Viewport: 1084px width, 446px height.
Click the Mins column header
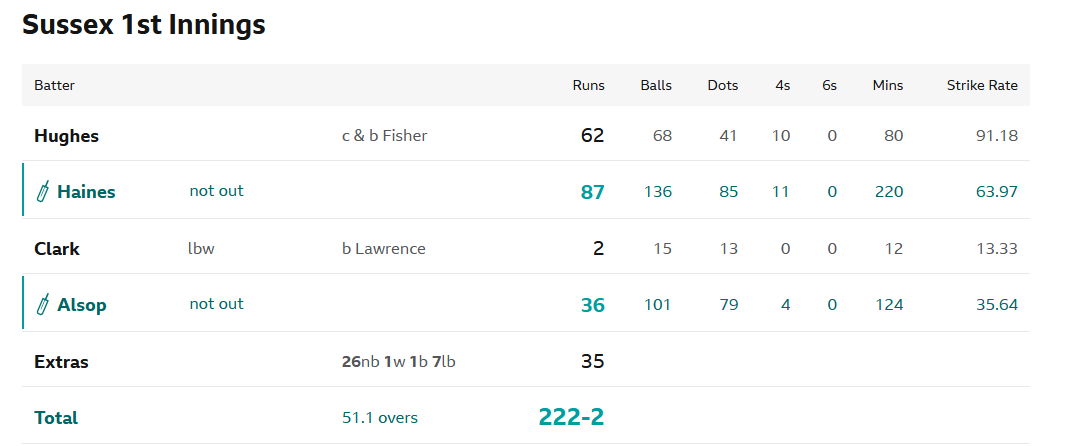pos(888,86)
